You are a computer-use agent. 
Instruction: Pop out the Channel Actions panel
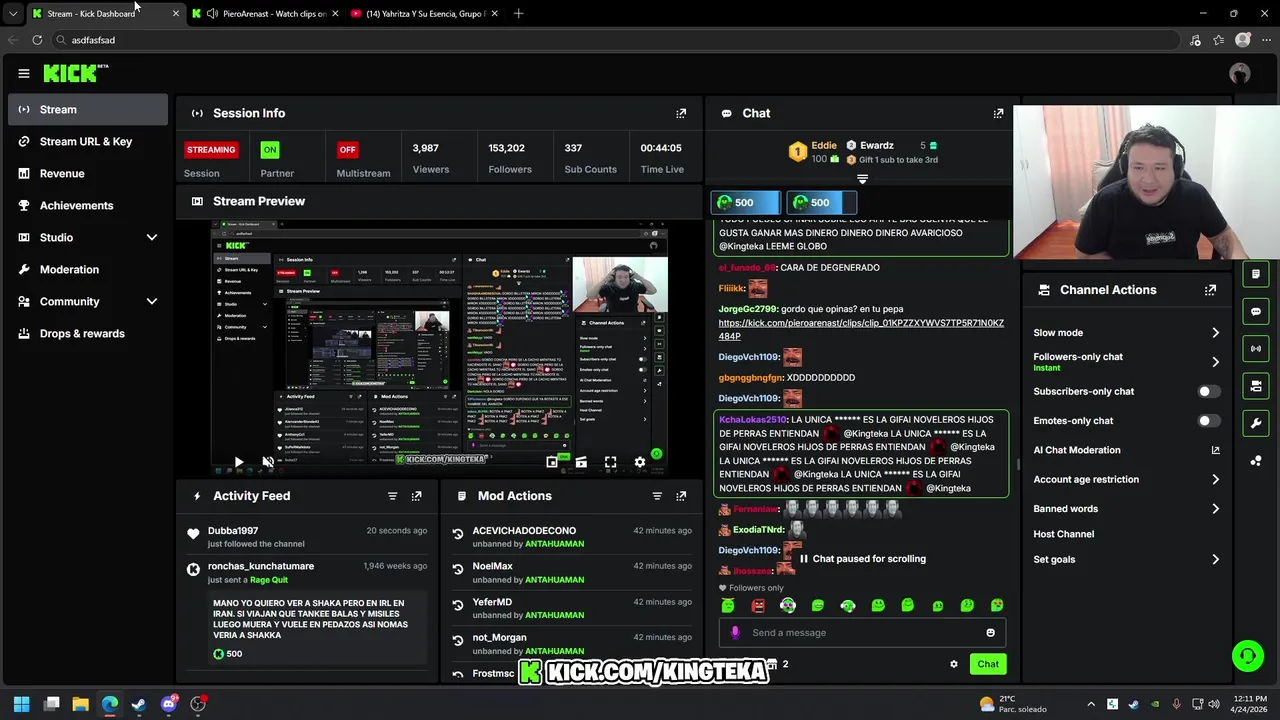pyautogui.click(x=1210, y=290)
